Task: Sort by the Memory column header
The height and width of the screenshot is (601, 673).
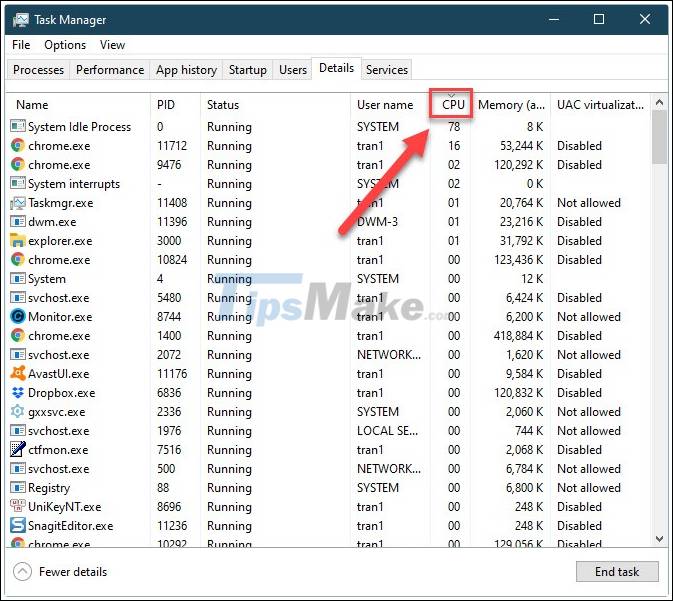Action: [x=511, y=105]
